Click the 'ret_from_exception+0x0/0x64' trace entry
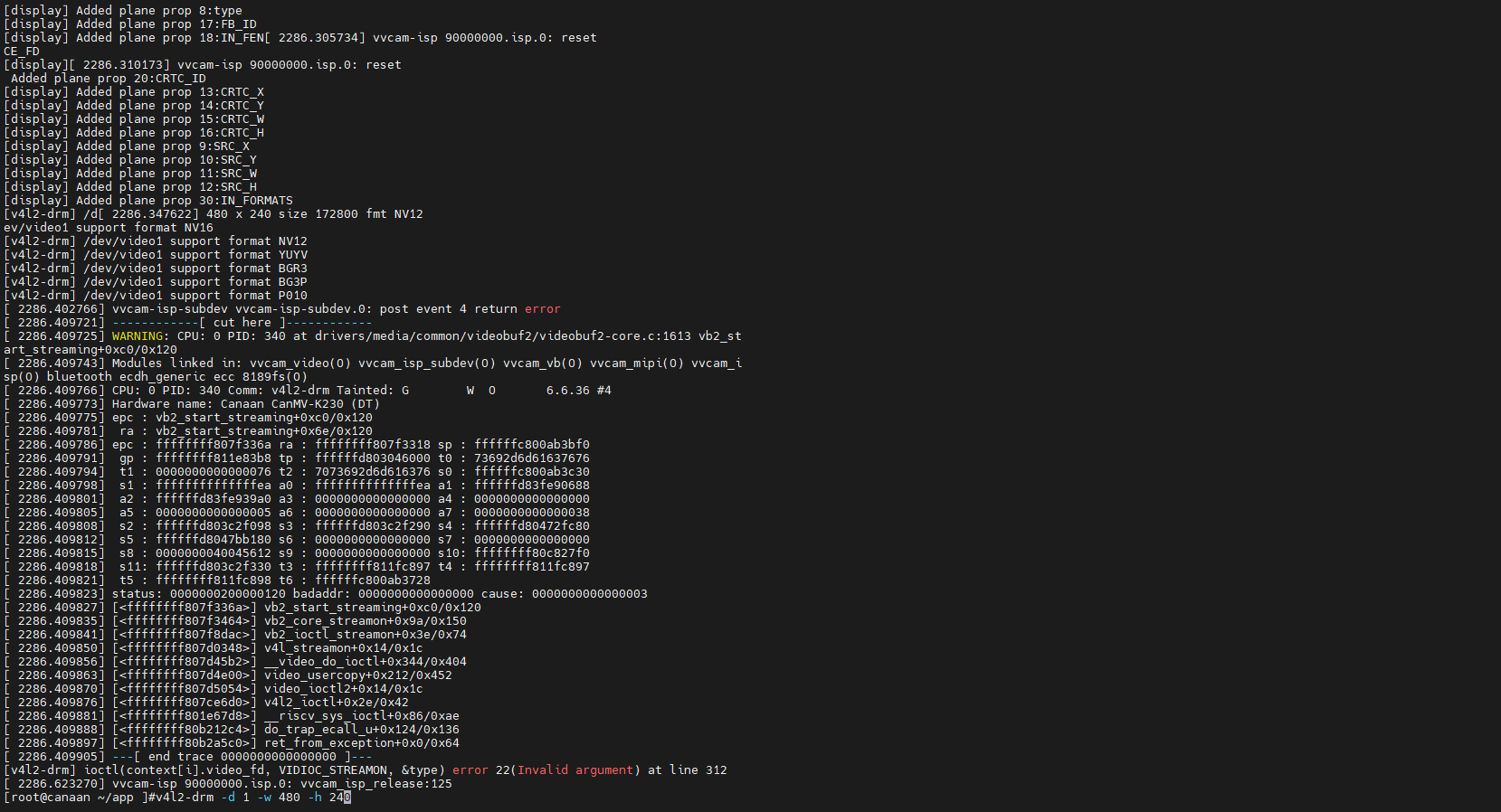 pyautogui.click(x=361, y=743)
